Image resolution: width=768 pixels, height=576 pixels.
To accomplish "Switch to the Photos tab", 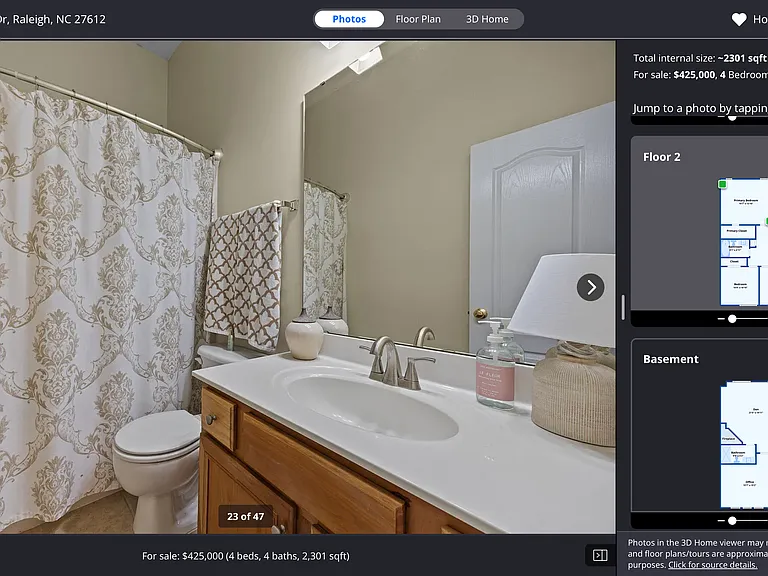I will [x=349, y=19].
